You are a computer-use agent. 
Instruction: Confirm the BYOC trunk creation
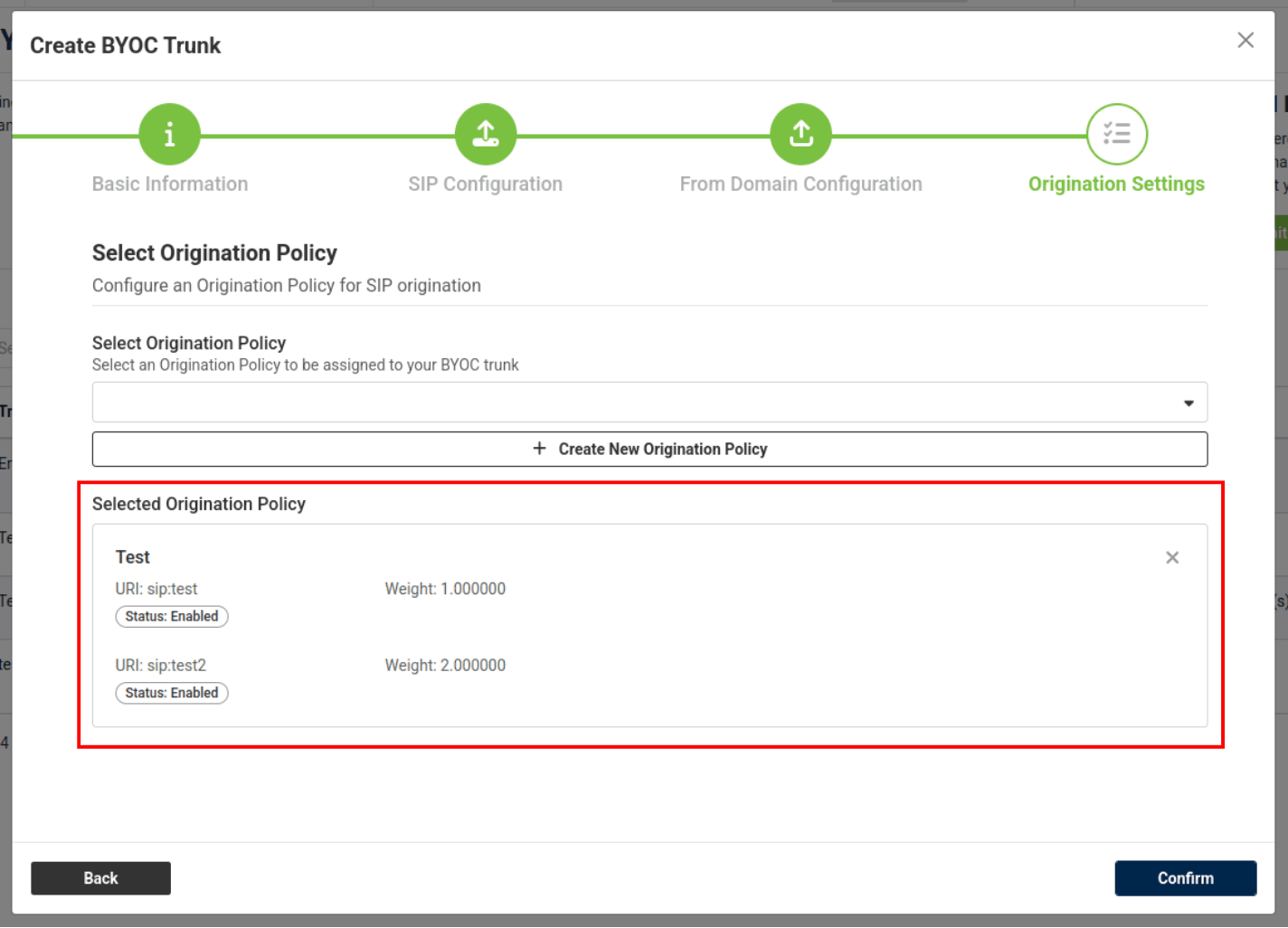pyautogui.click(x=1185, y=878)
